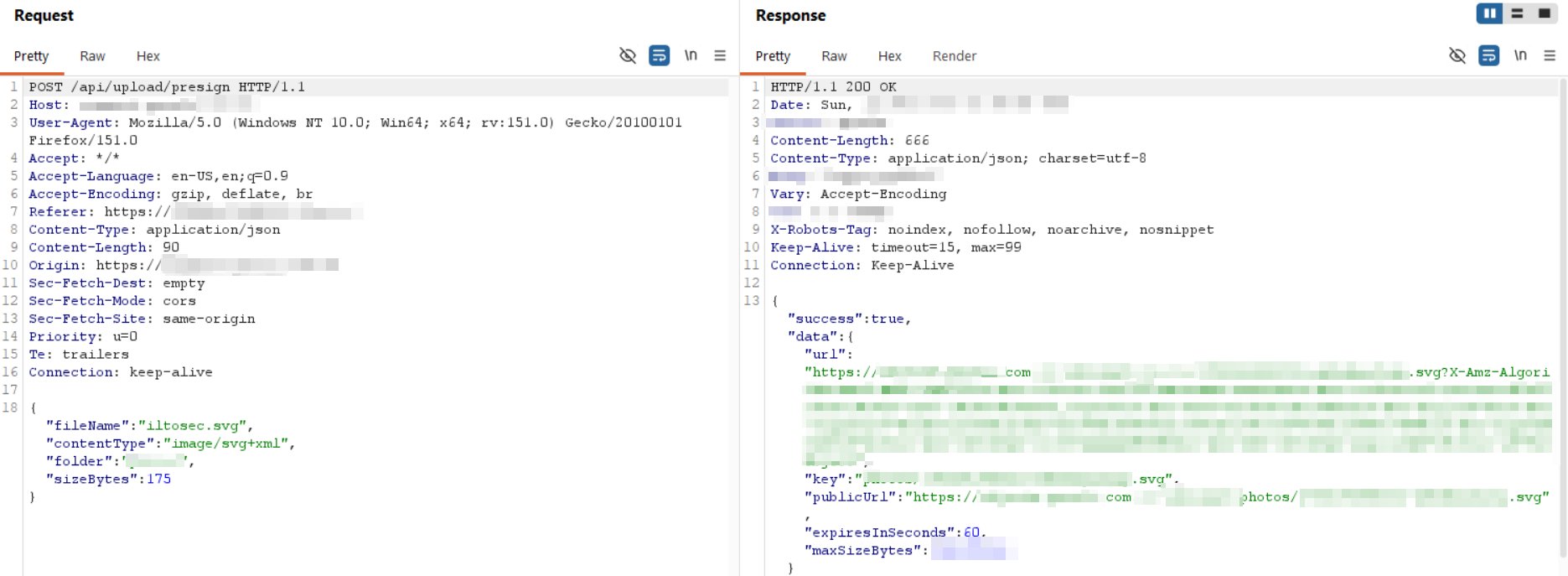Open Request panel hamburger options menu
This screenshot has width=1568, height=576.
coord(720,55)
